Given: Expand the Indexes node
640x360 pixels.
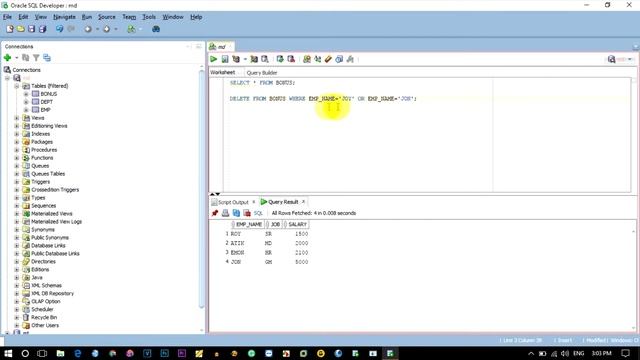Looking at the screenshot, I should (17, 133).
